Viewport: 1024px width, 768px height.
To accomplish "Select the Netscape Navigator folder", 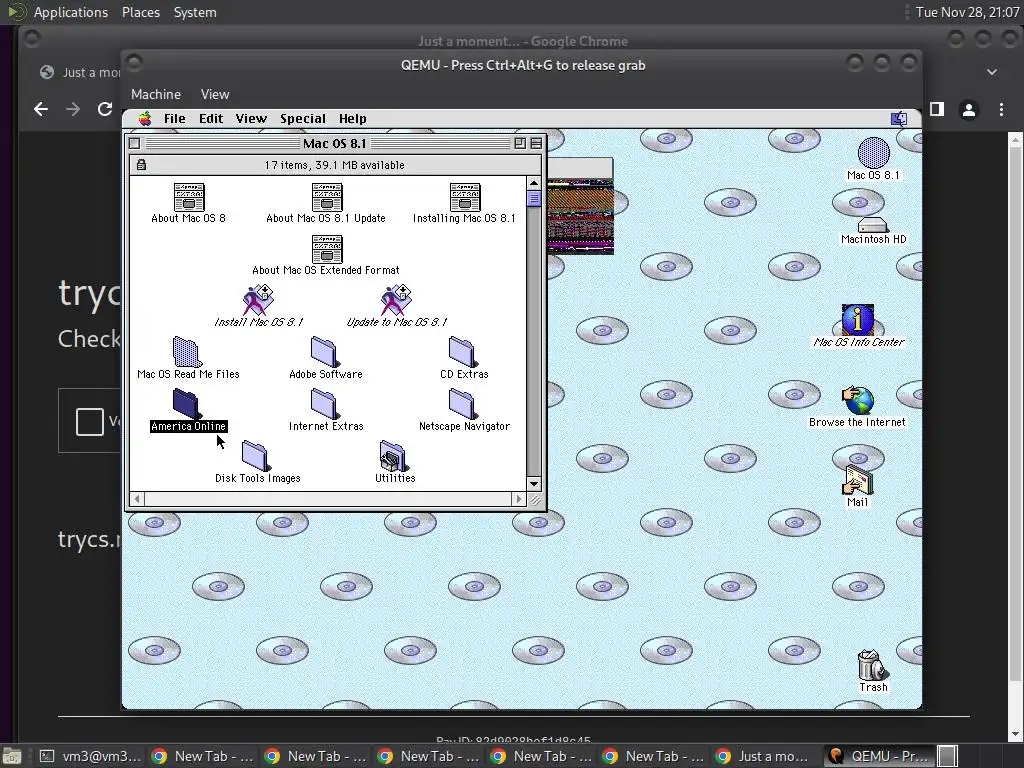I will tap(463, 404).
